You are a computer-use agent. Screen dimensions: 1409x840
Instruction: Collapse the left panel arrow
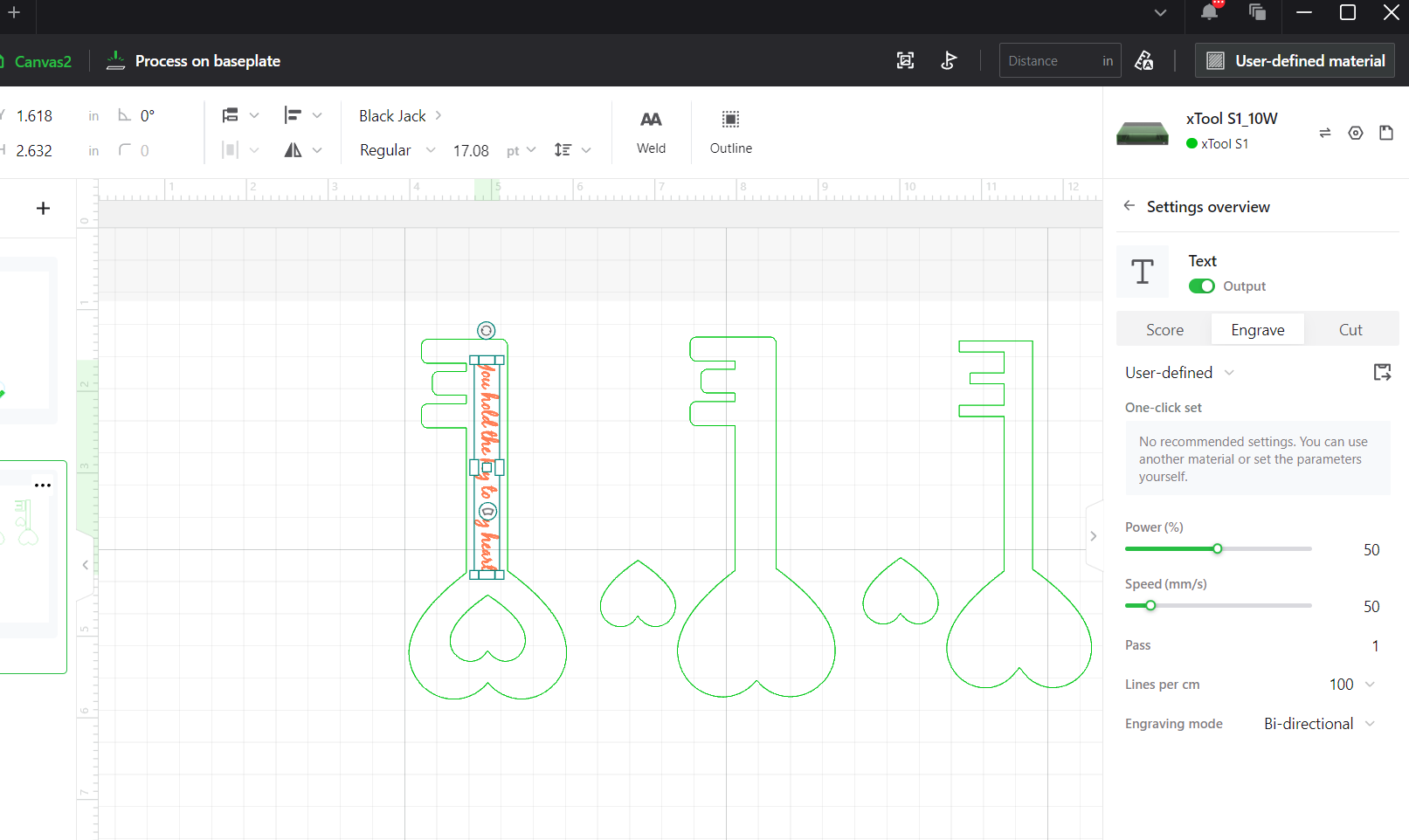click(85, 565)
